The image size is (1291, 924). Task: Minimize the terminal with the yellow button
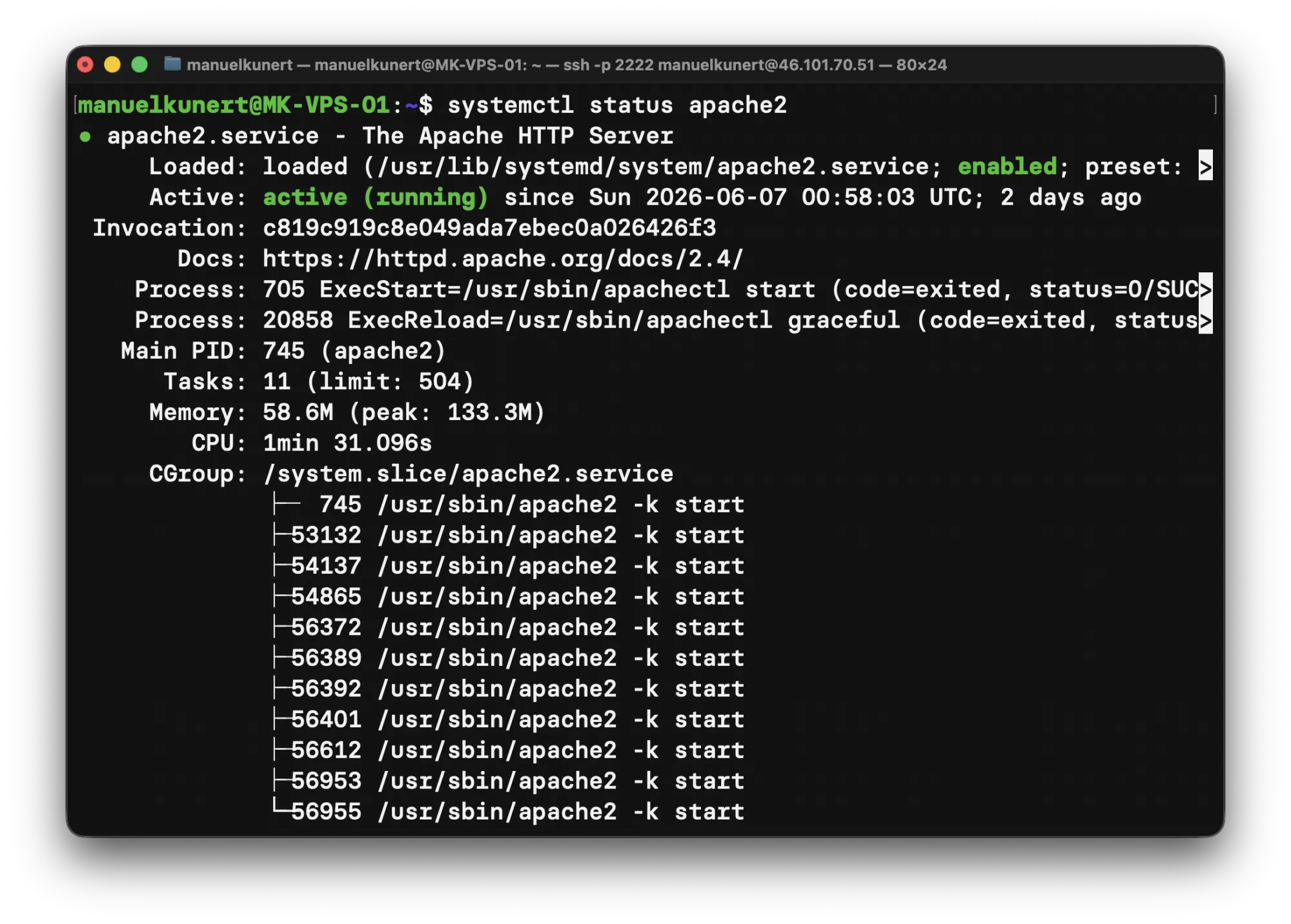tap(112, 65)
